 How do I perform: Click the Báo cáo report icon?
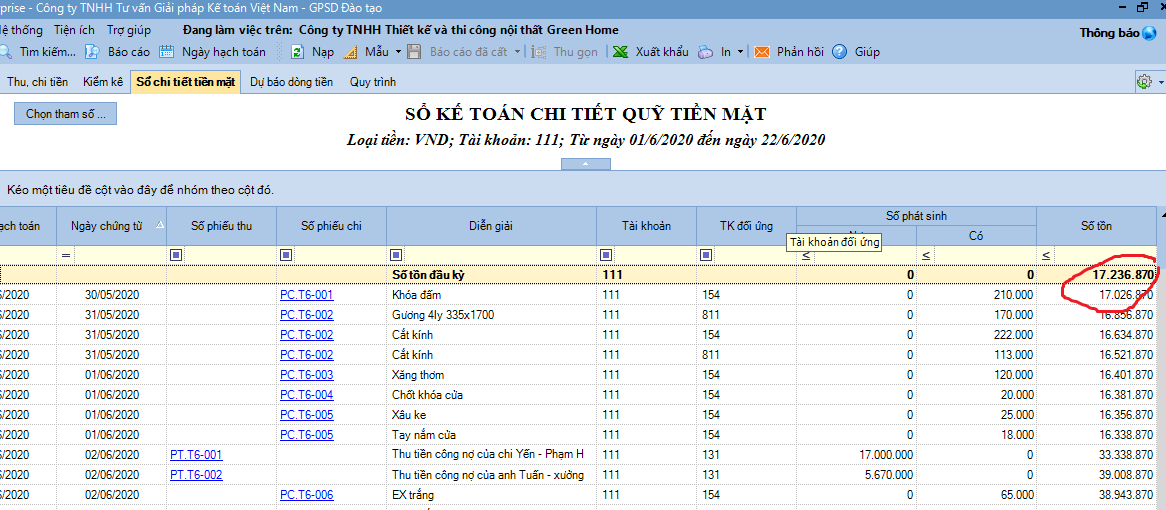click(x=92, y=51)
